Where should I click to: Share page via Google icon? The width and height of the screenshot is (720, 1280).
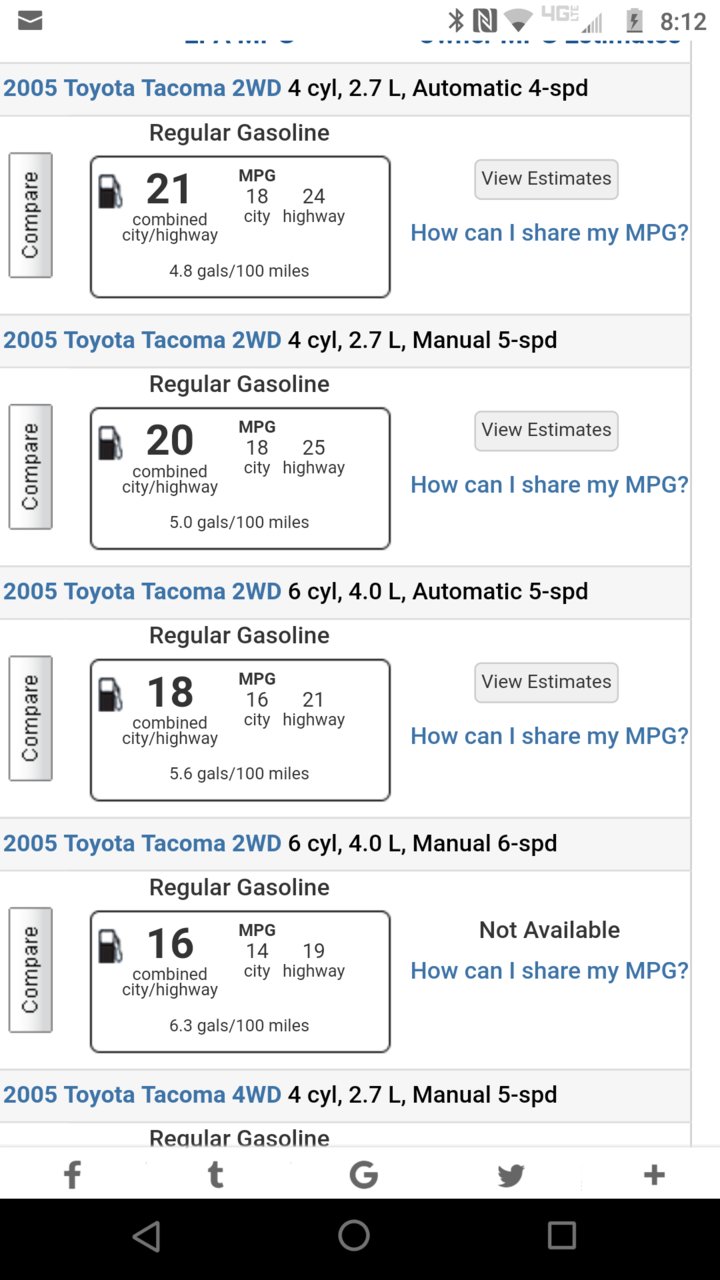[x=363, y=1174]
